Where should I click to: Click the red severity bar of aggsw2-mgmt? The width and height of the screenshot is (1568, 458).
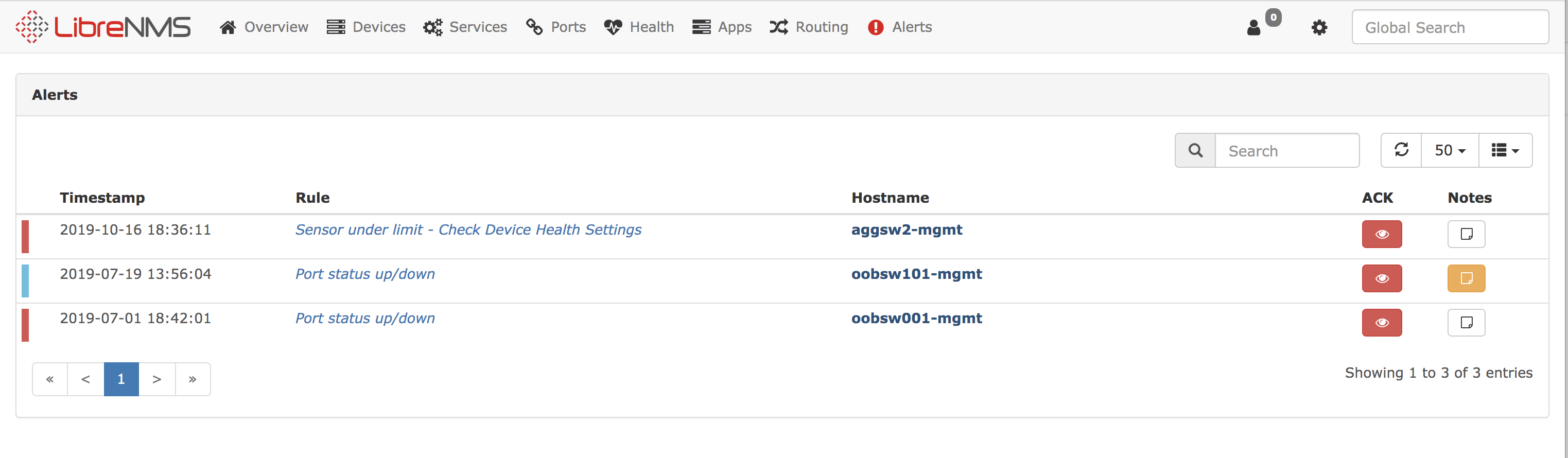click(25, 237)
